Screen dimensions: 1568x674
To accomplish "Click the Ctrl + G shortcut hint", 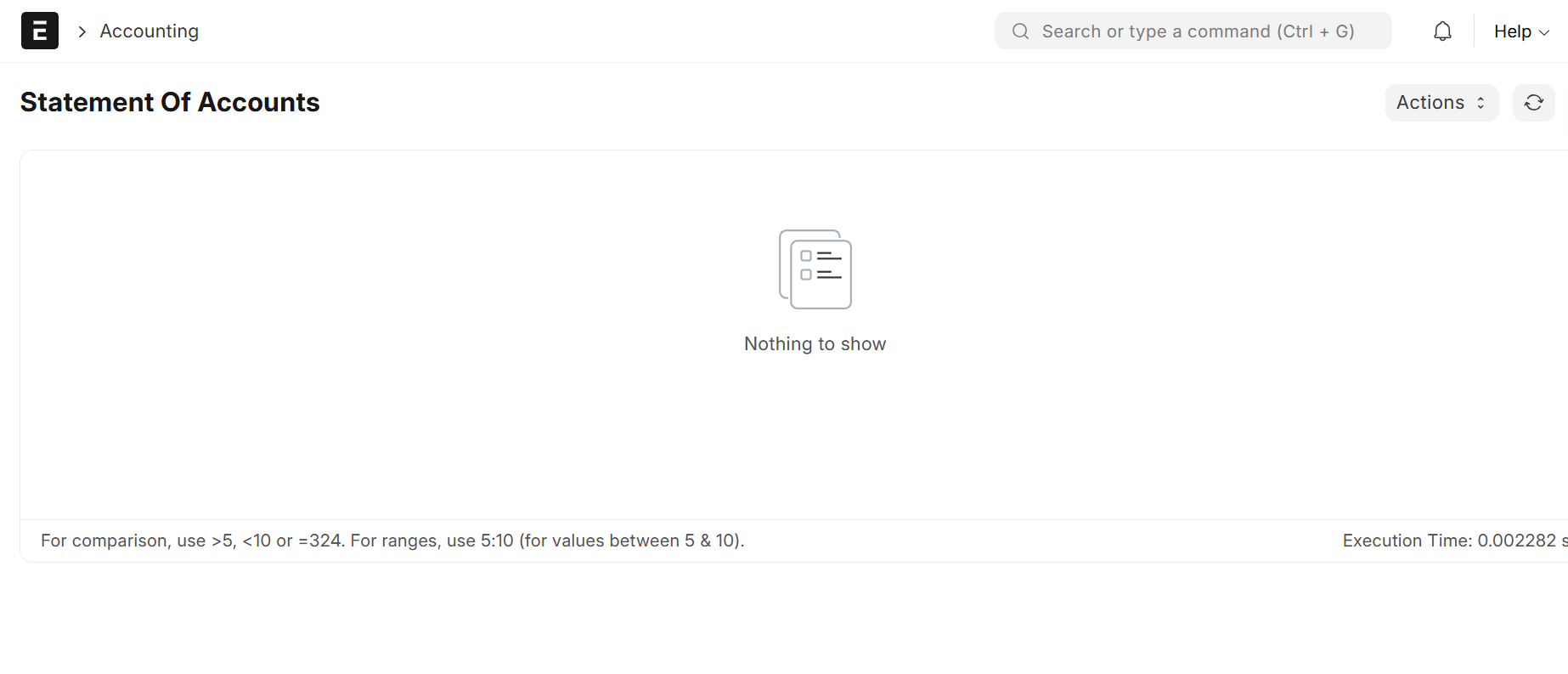I will [x=1318, y=31].
